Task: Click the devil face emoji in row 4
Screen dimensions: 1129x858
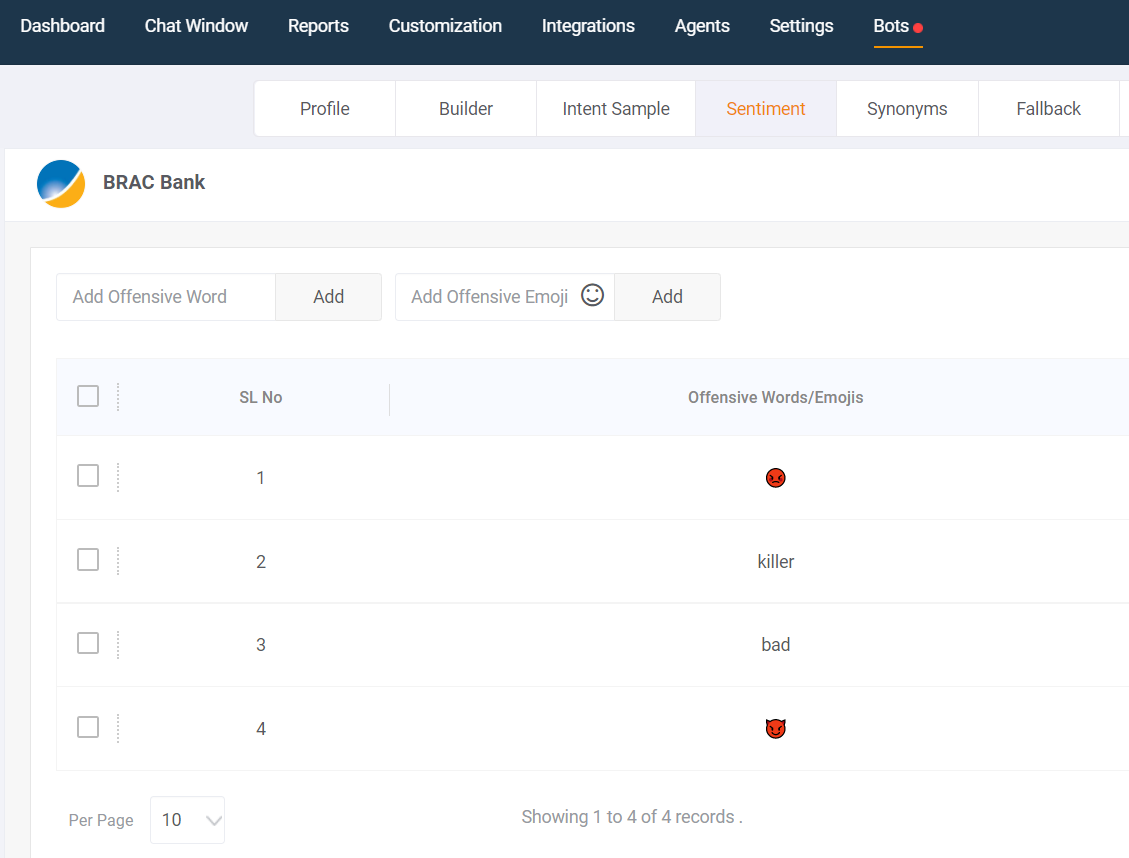Action: (x=775, y=728)
